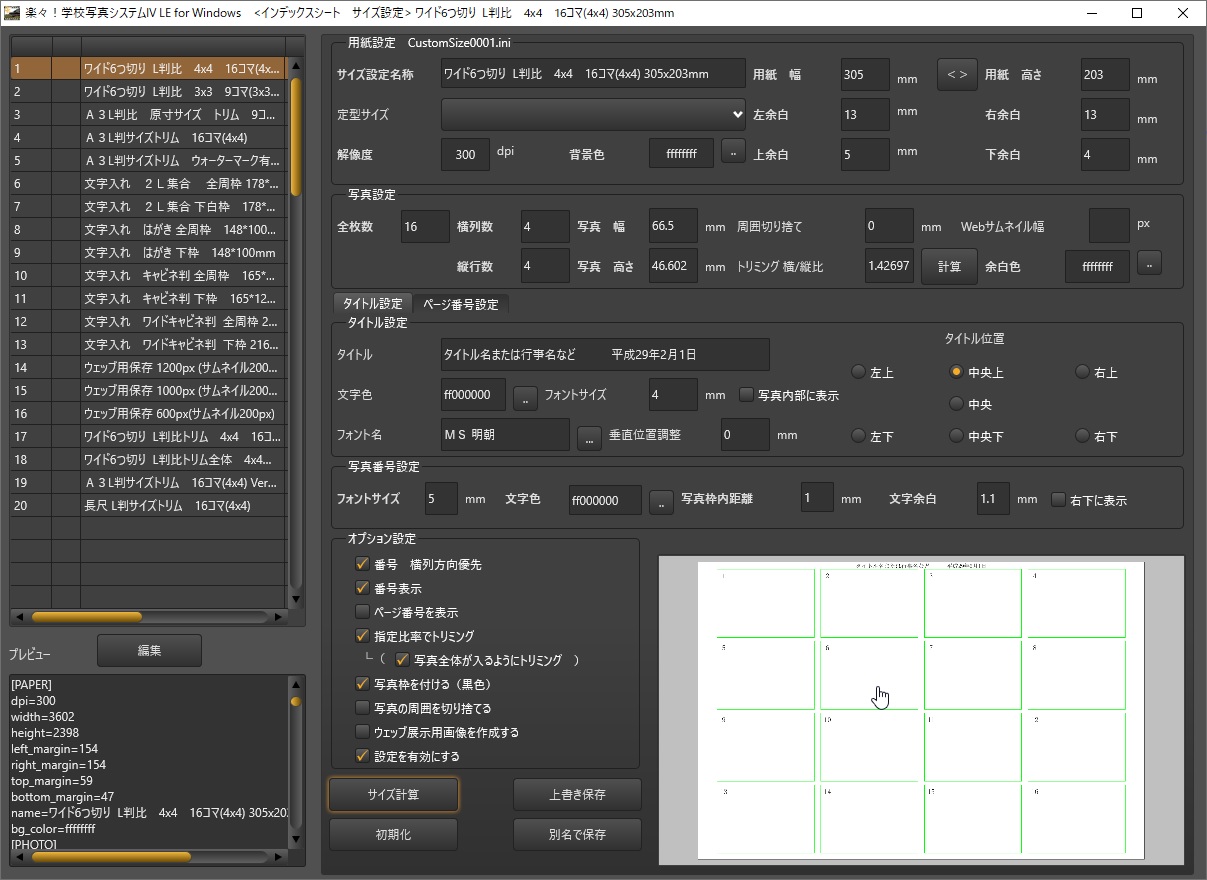
Task: Select list row 18 ワイド6つ切り L判比トリム全体
Action: (148, 459)
